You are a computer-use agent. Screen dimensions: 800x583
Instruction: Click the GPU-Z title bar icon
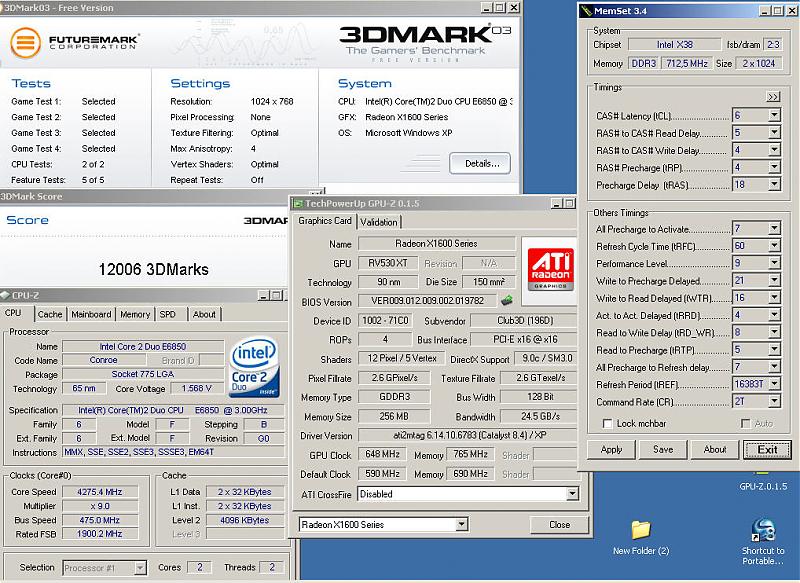click(298, 204)
